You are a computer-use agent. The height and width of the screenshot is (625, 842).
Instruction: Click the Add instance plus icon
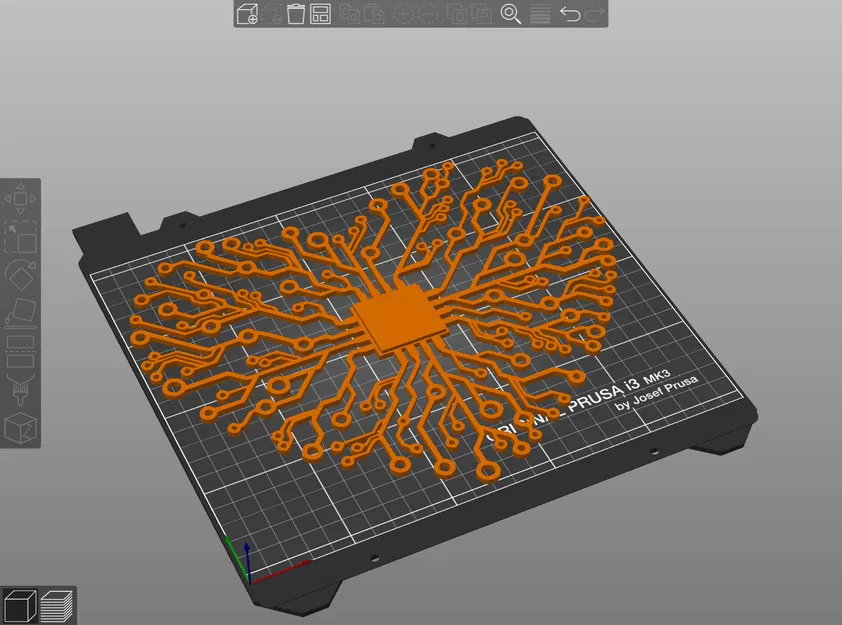[x=403, y=13]
